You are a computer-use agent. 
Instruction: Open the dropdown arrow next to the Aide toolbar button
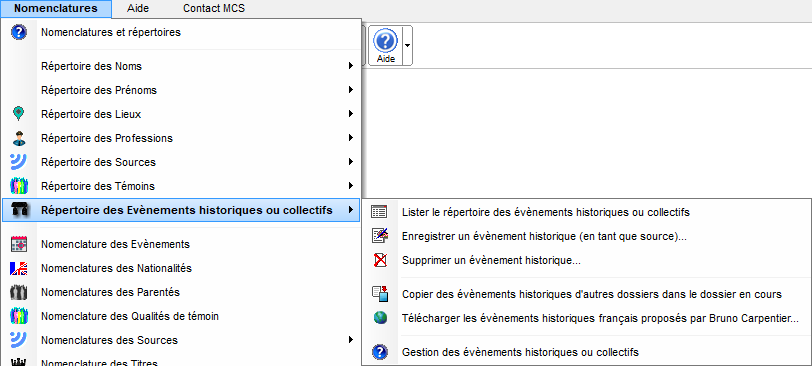coord(408,46)
